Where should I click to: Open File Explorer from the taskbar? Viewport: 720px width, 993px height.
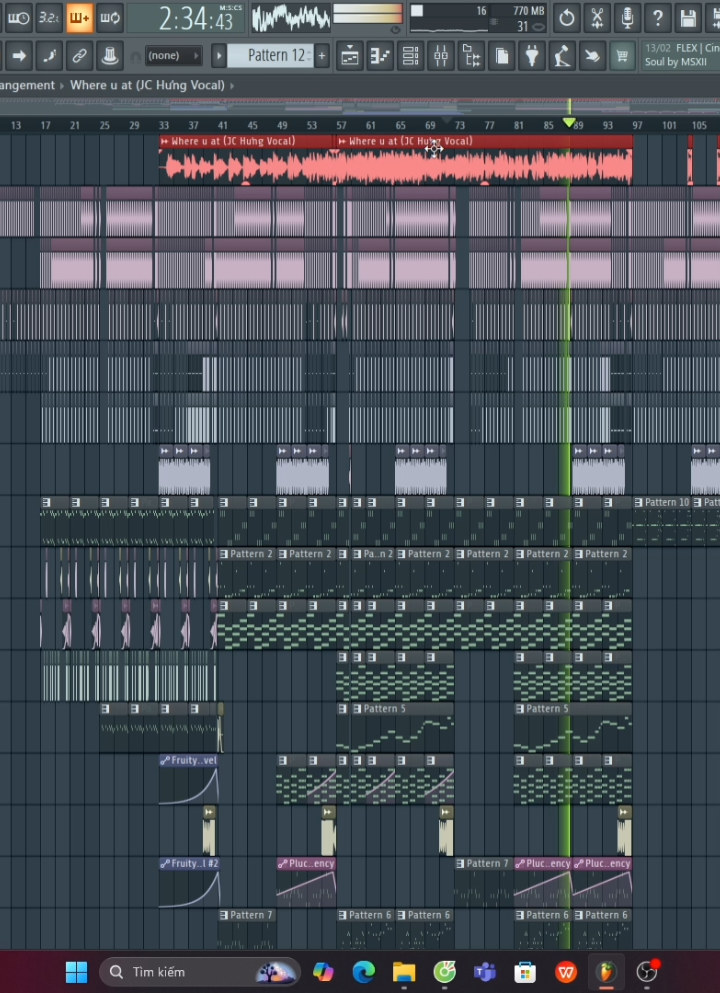tap(404, 971)
